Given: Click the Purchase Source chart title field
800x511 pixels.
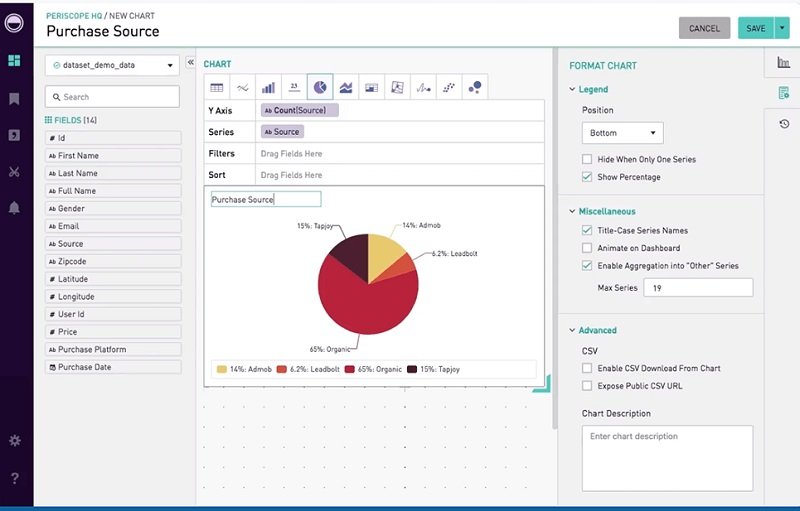Looking at the screenshot, I should 266,199.
